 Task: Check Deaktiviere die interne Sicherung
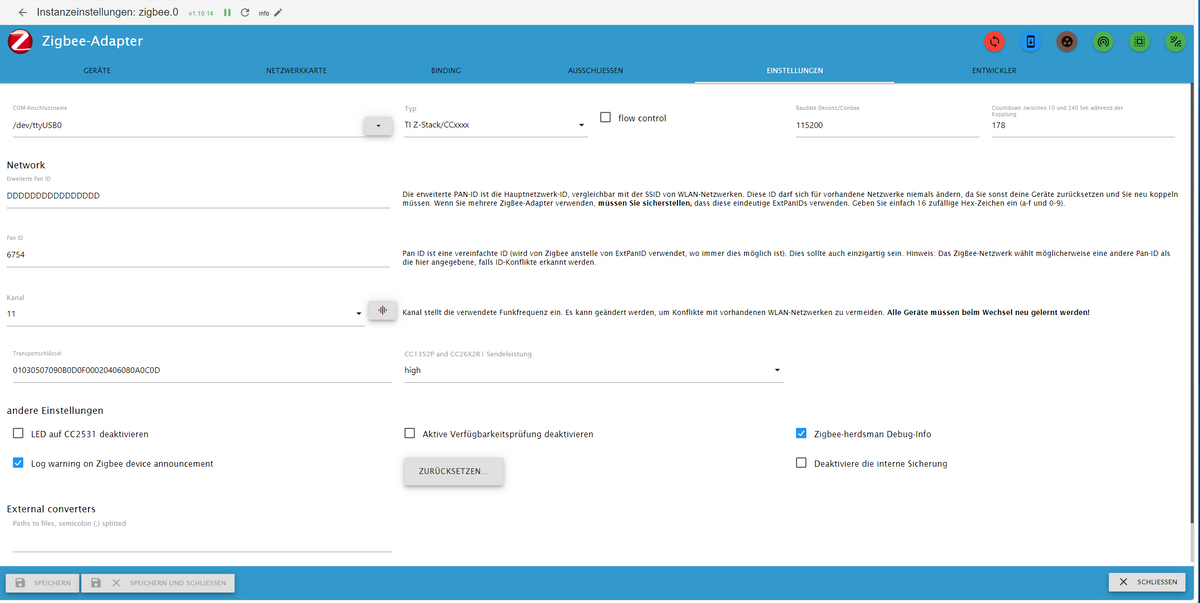click(801, 463)
